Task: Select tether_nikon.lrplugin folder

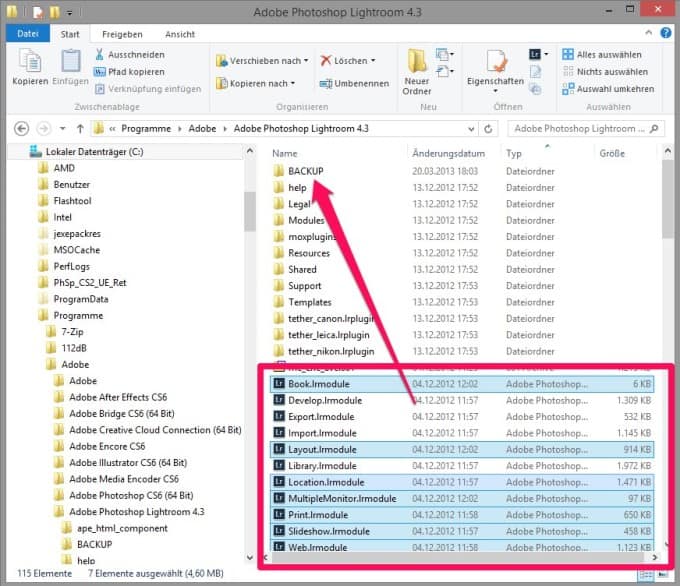Action: click(331, 351)
